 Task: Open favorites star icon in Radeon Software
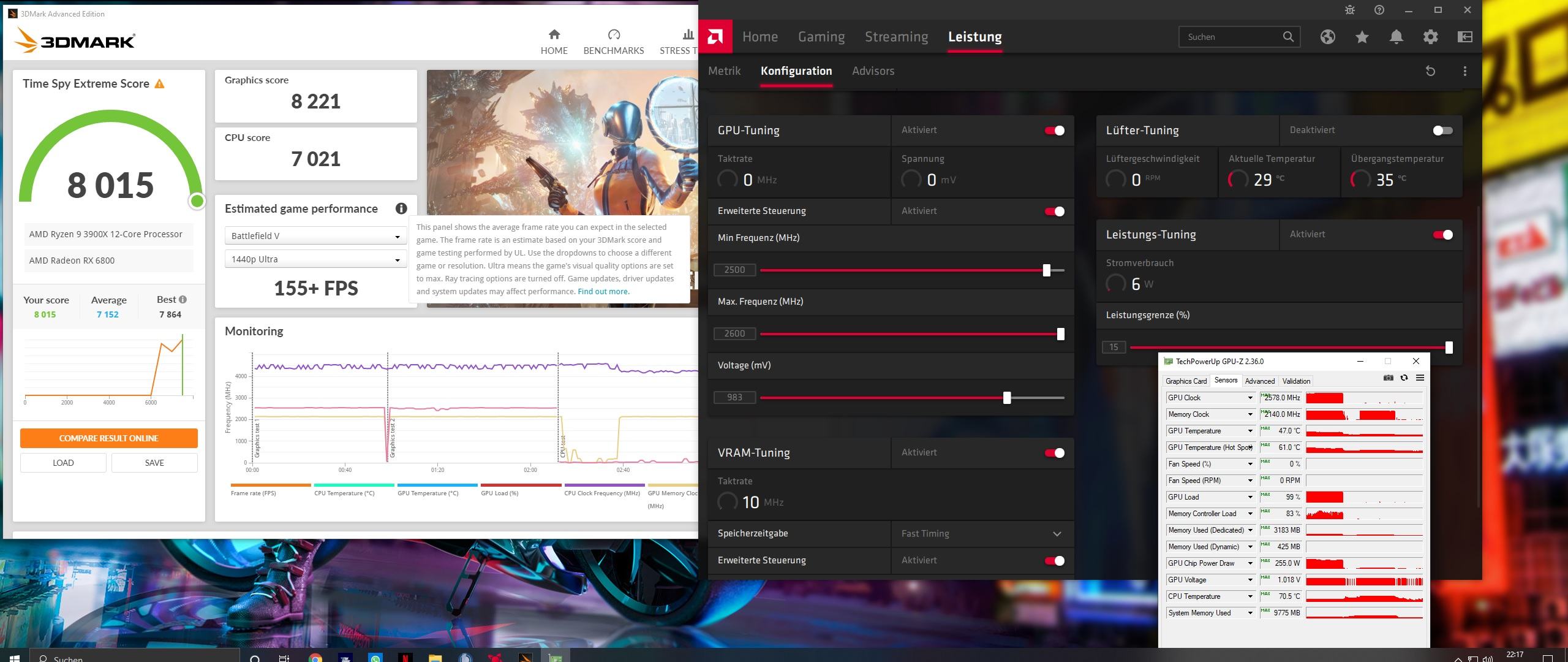pyautogui.click(x=1362, y=37)
